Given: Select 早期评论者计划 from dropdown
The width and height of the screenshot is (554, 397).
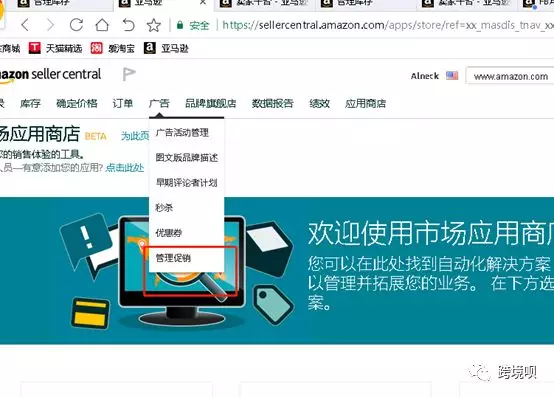Looking at the screenshot, I should (187, 183).
